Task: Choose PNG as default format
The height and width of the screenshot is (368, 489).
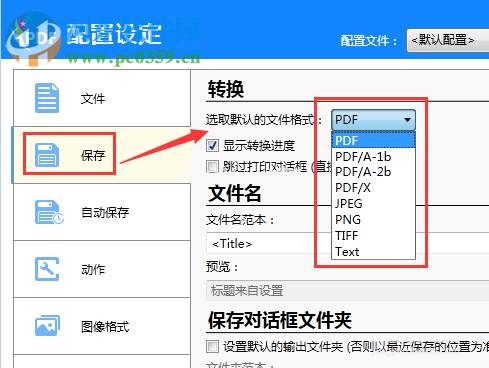Action: pyautogui.click(x=373, y=220)
